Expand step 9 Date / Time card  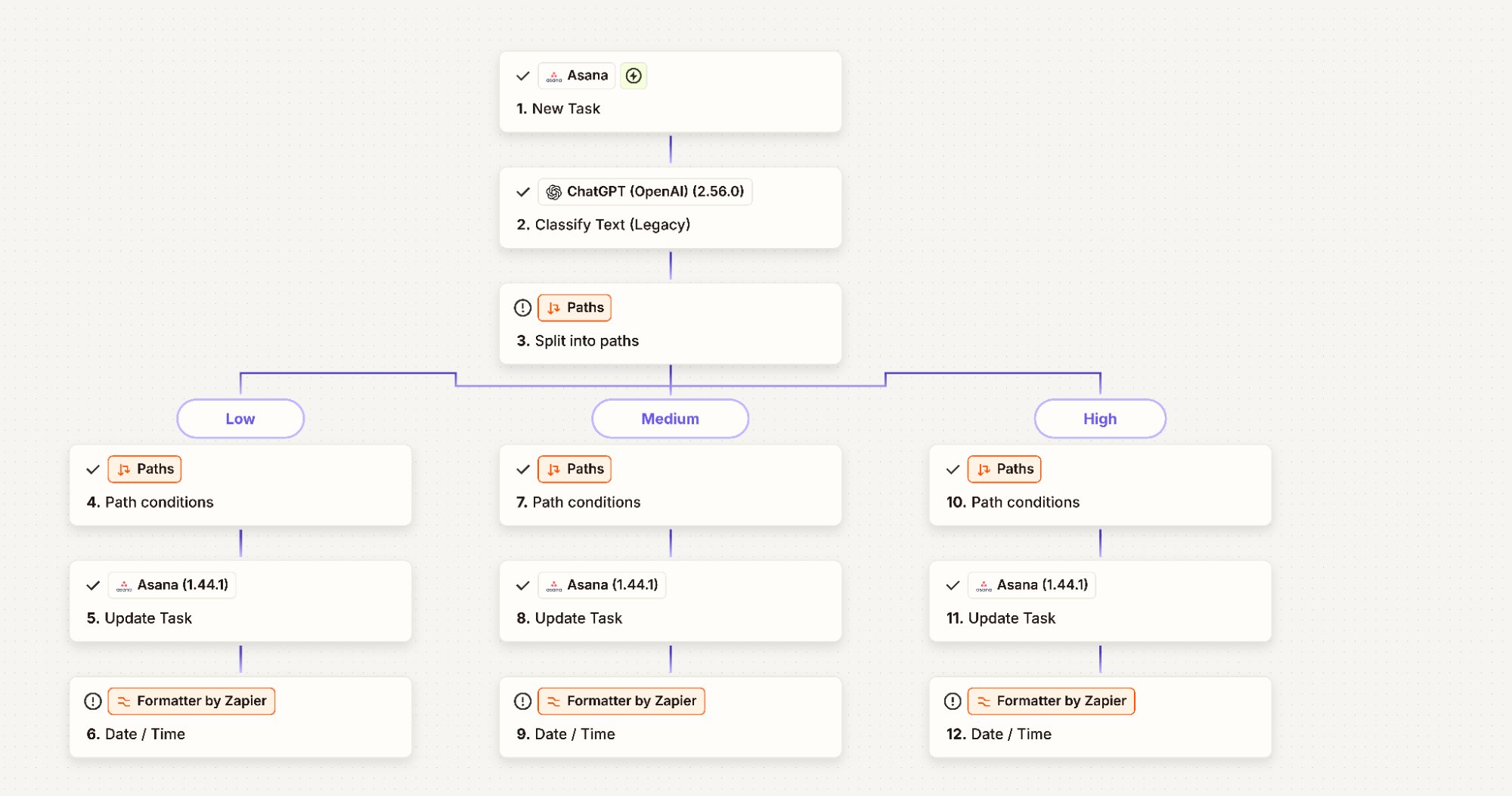pos(670,717)
